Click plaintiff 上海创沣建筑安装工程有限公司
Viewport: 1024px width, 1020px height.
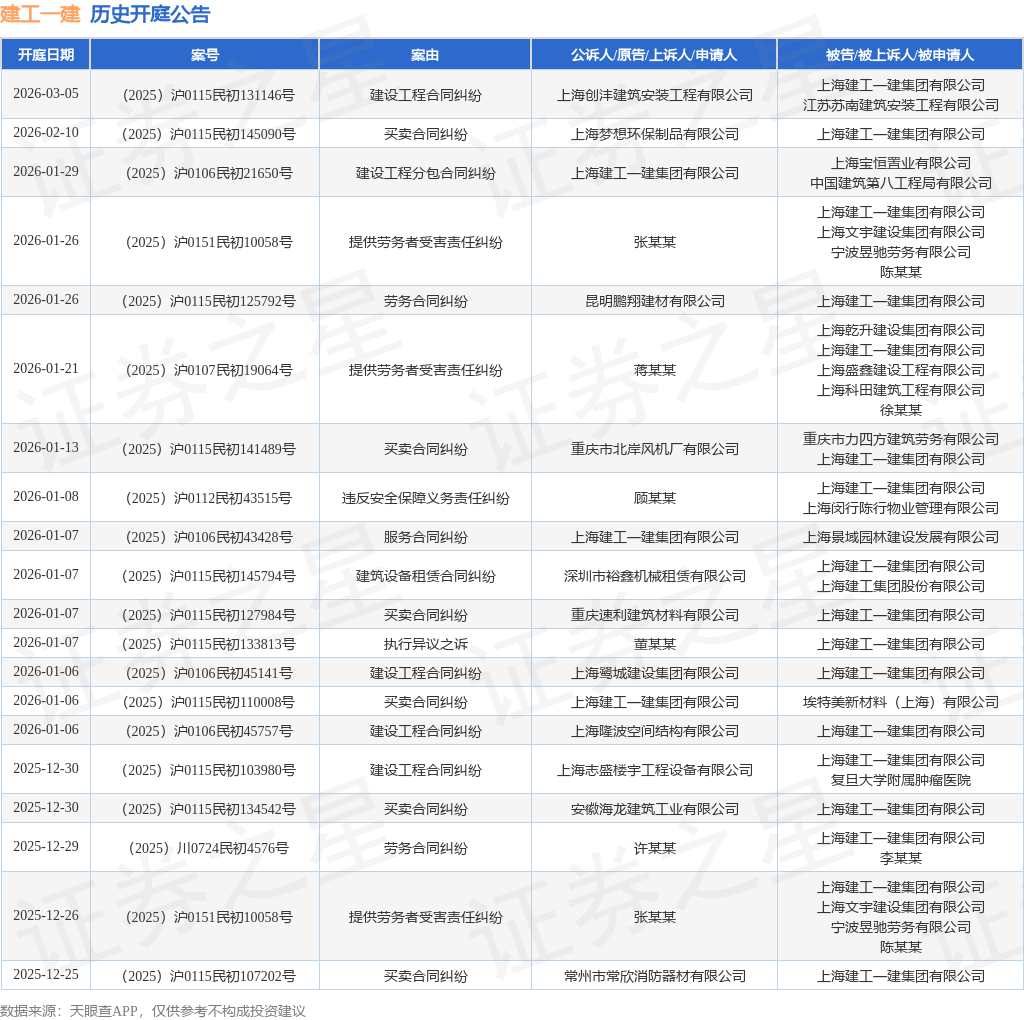(654, 95)
